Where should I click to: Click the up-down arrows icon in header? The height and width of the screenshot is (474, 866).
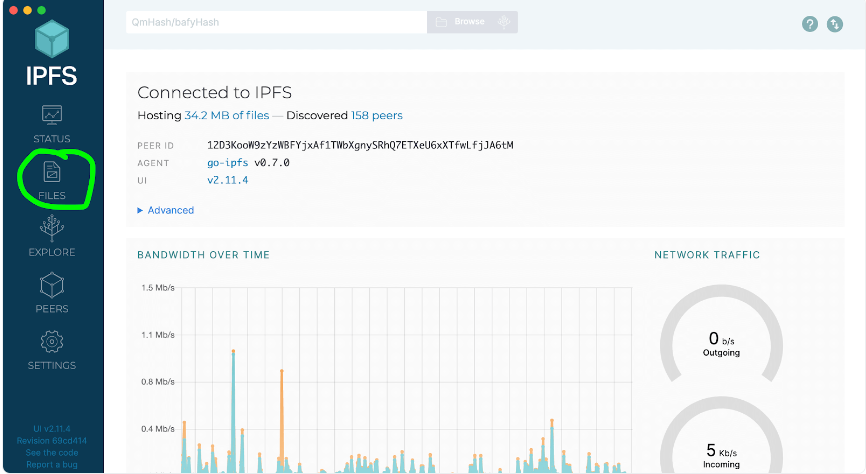click(x=835, y=24)
